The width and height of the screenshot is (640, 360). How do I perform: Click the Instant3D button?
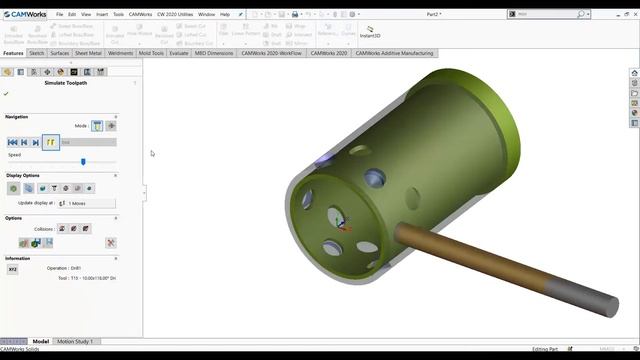click(370, 32)
